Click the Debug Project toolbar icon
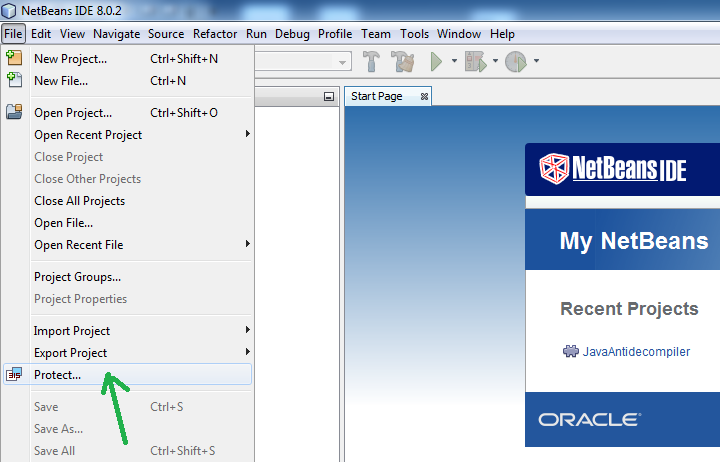This screenshot has height=462, width=720. tap(475, 62)
